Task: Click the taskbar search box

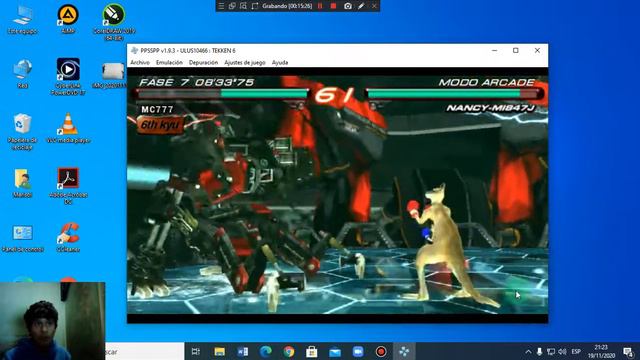Action: [x=144, y=351]
